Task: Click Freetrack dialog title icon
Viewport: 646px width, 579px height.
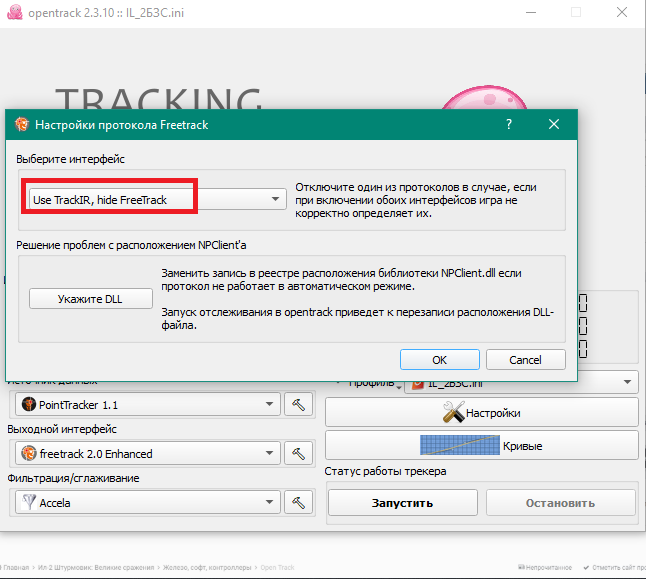Action: tap(22, 124)
